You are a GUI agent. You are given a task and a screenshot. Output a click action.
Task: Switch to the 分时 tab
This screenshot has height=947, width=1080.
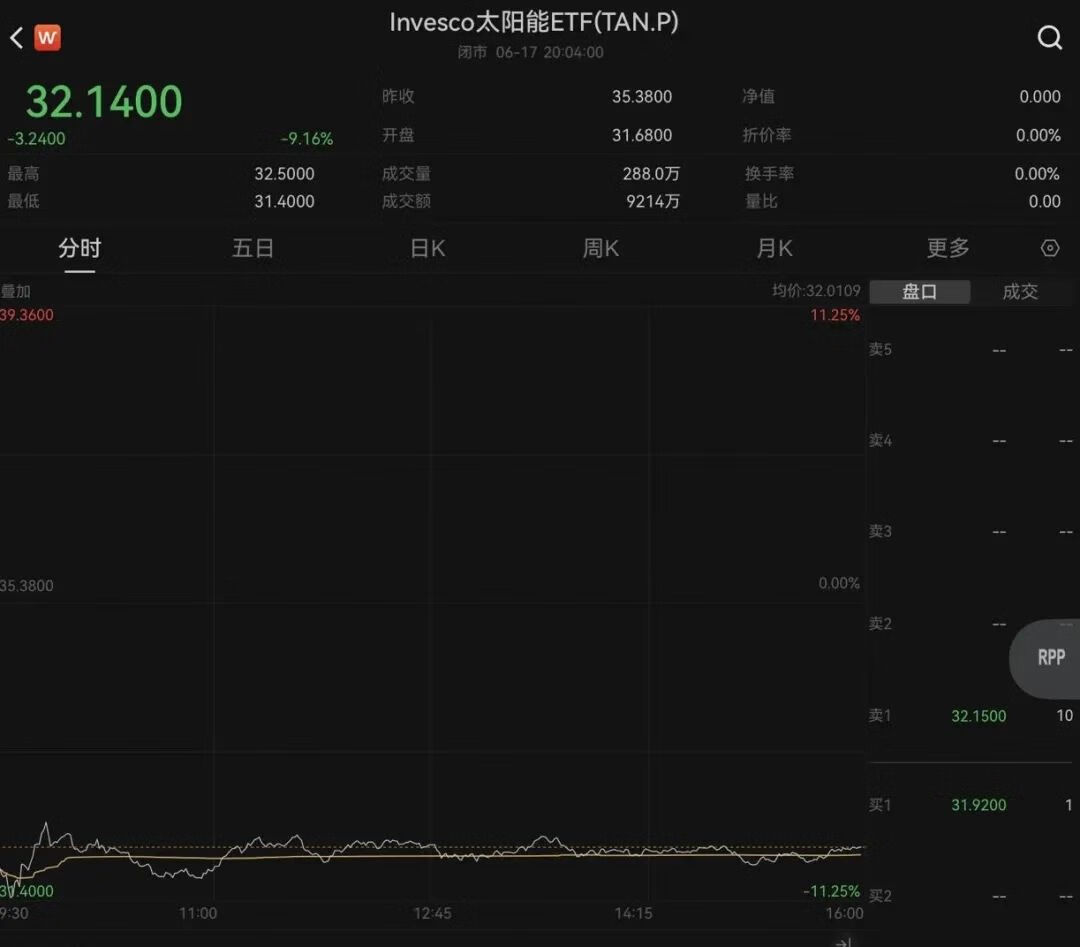(x=80, y=248)
